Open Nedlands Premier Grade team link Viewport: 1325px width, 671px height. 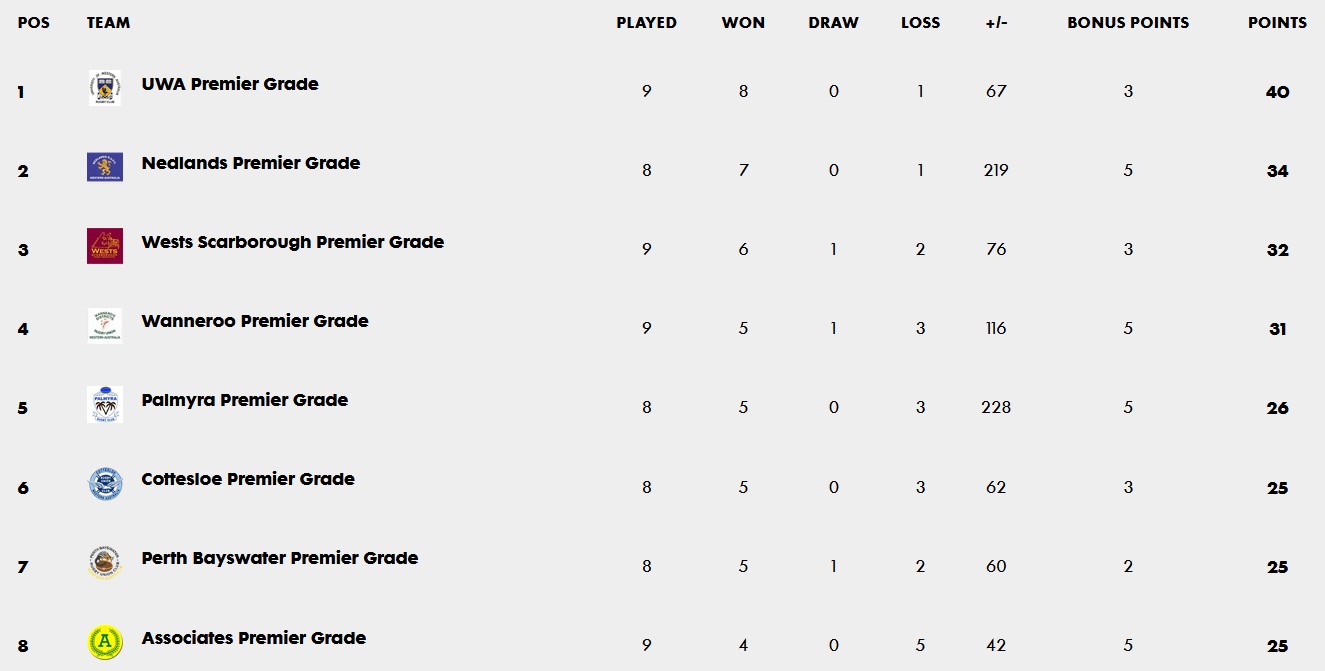click(251, 163)
